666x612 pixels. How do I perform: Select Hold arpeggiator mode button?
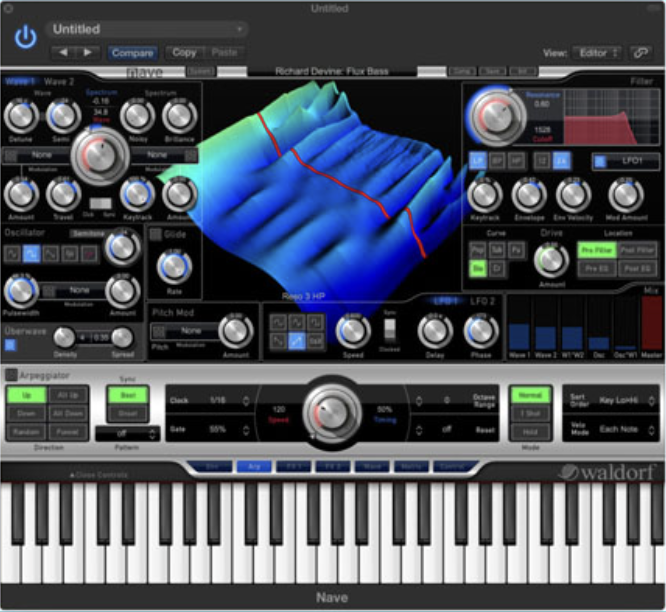[530, 432]
